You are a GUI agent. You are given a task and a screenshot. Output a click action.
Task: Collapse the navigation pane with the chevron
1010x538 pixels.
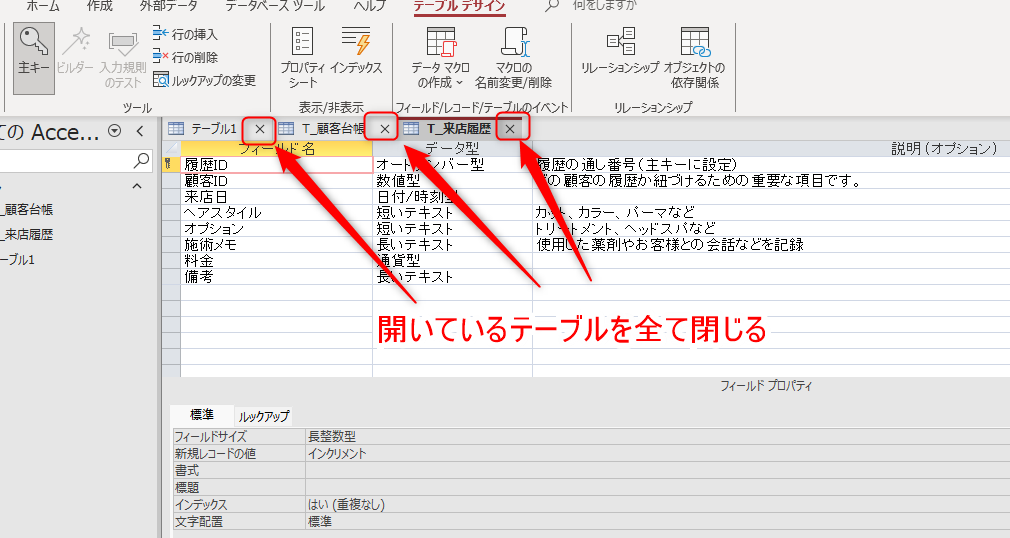(x=140, y=131)
